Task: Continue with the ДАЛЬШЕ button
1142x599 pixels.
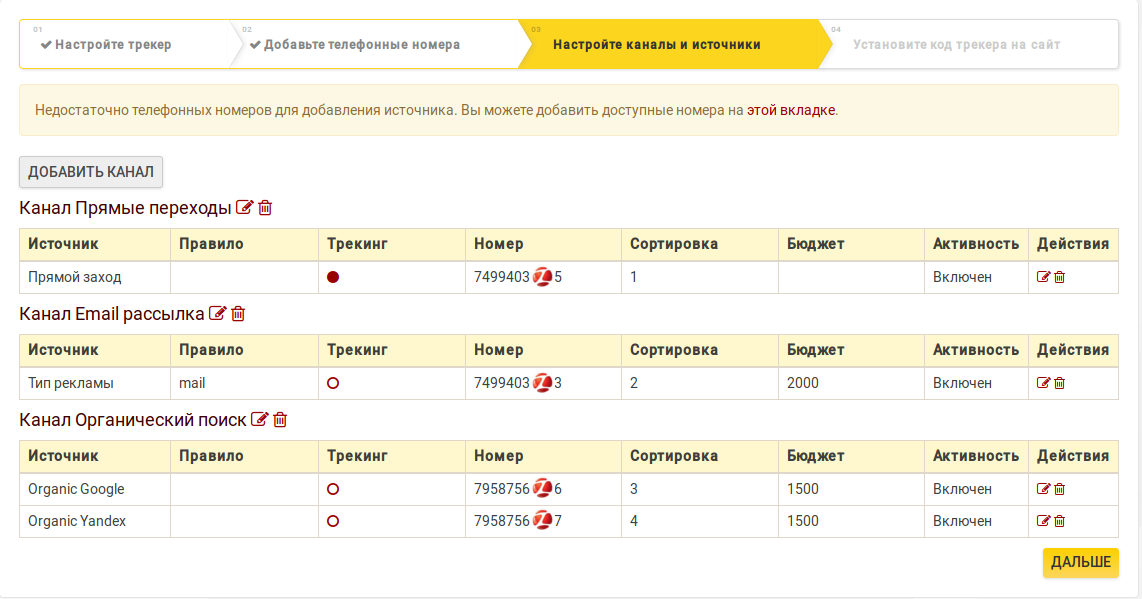Action: tap(1081, 563)
